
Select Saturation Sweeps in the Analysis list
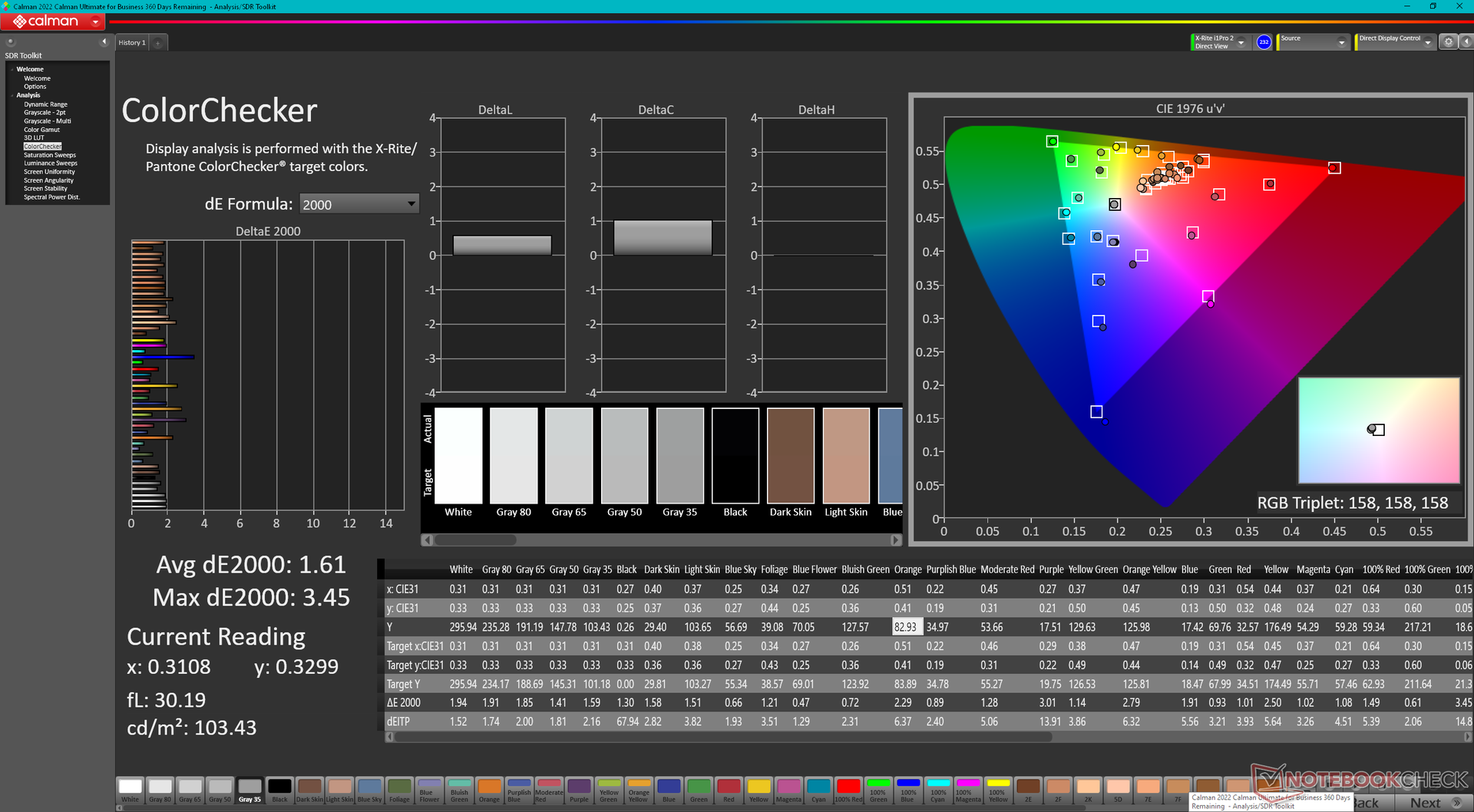(x=49, y=155)
